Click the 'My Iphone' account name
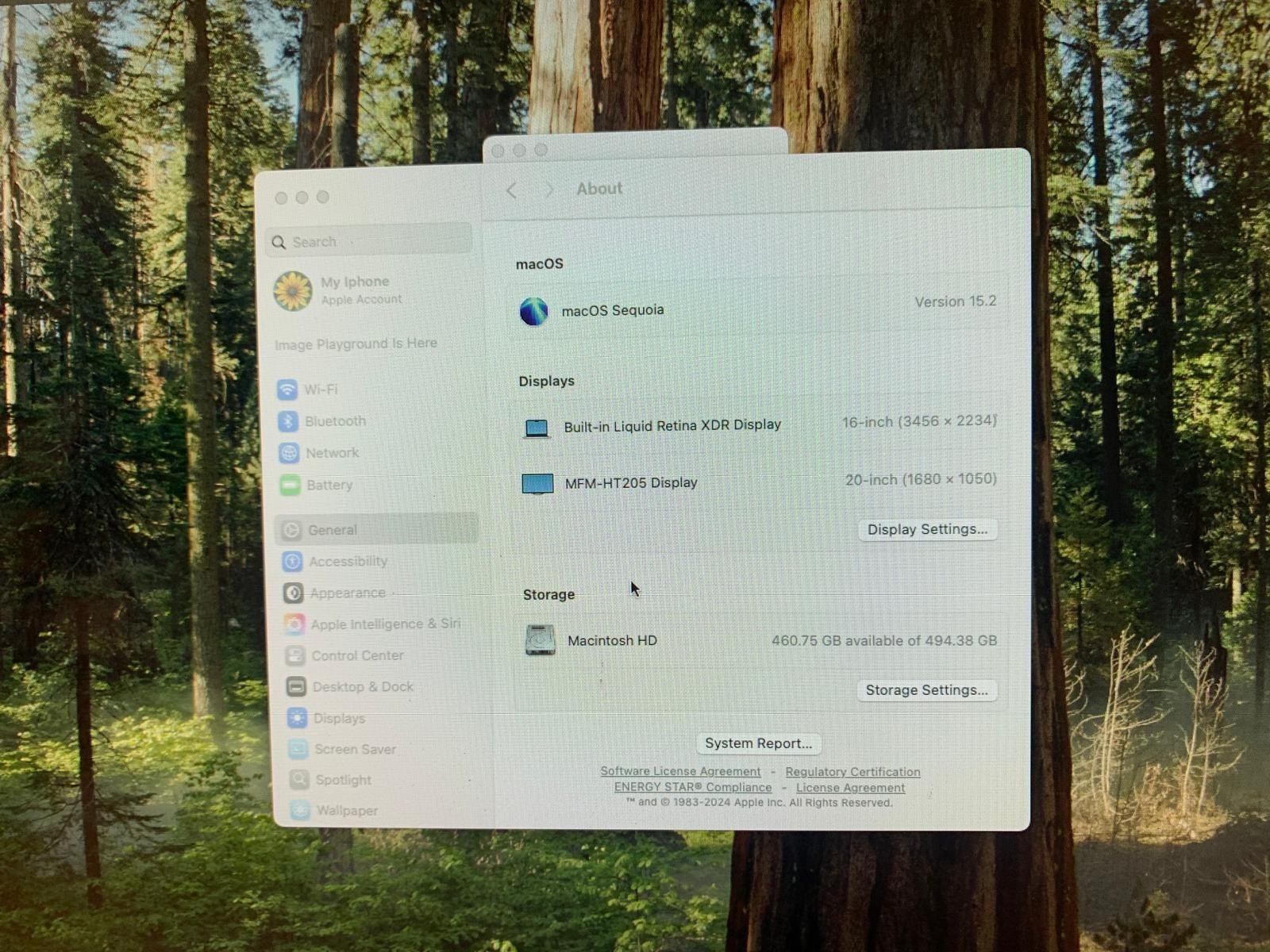Image resolution: width=1270 pixels, height=952 pixels. pos(355,282)
